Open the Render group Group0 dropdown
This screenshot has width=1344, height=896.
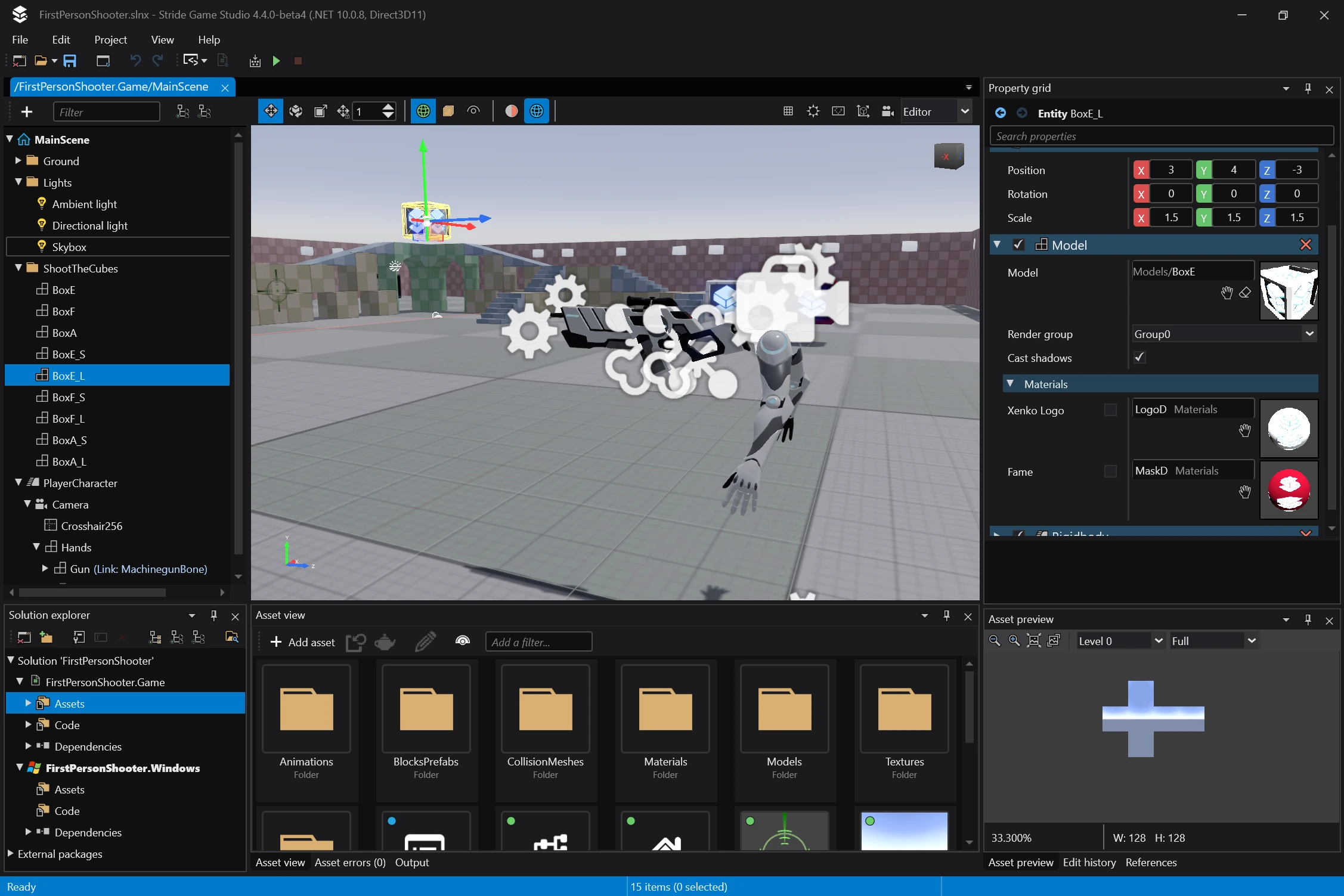[1224, 334]
